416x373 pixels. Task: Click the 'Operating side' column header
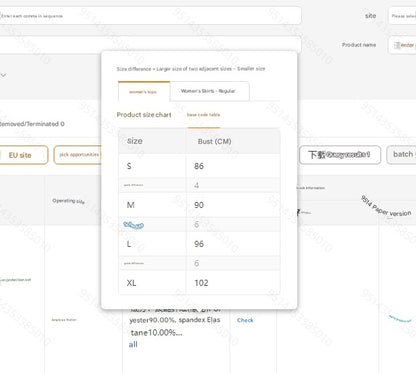[x=68, y=201]
